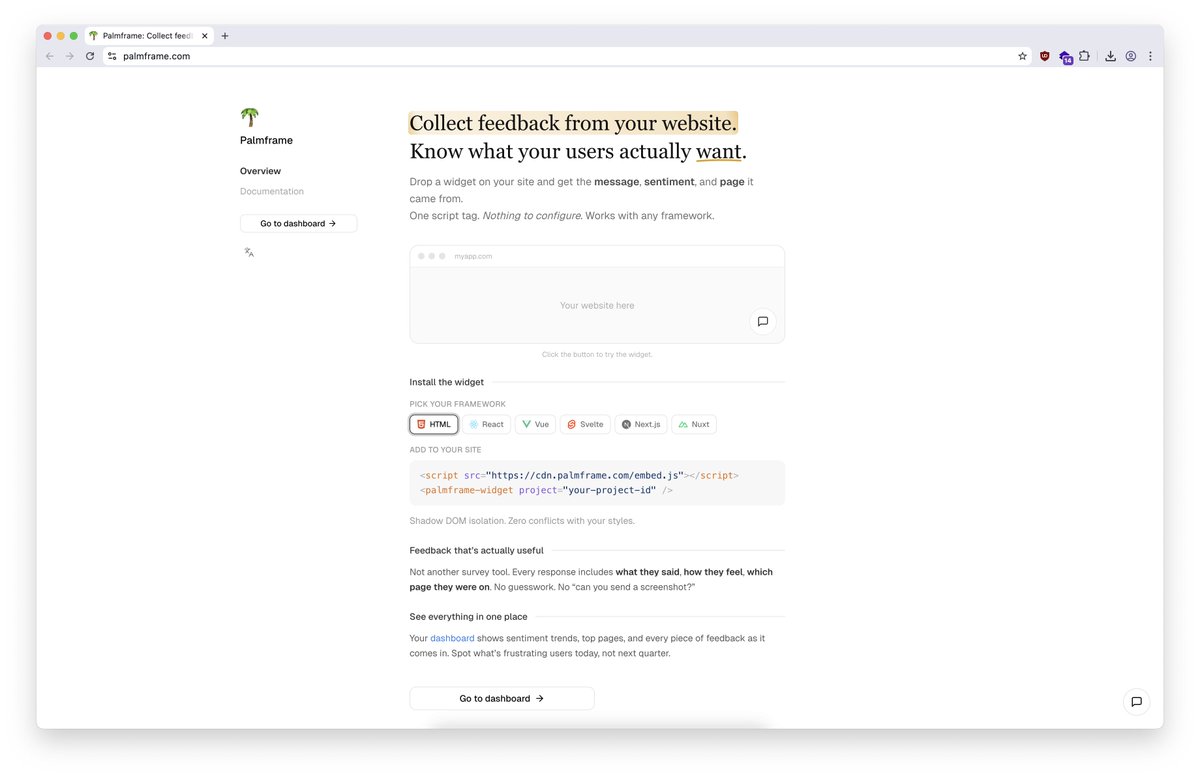Click sidebar Go to dashboard button

click(298, 223)
